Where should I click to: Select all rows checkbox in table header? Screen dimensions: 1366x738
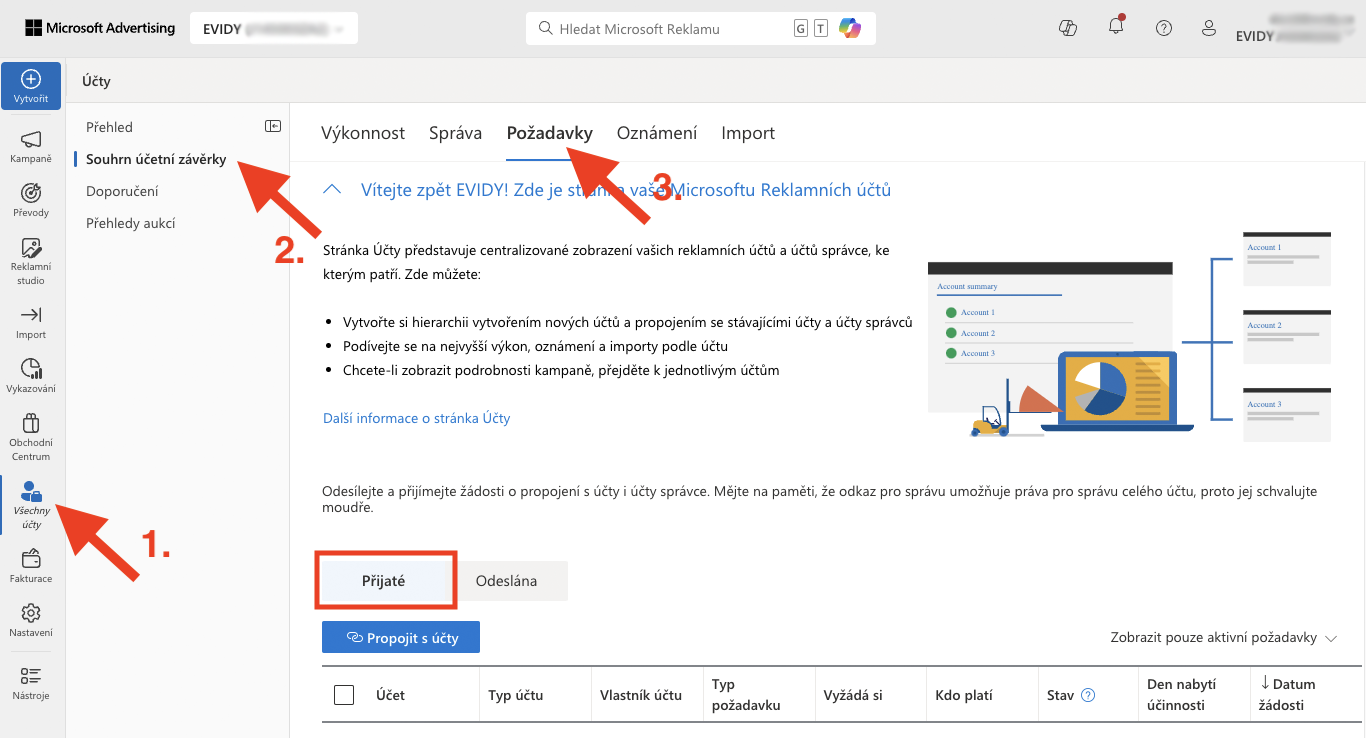pyautogui.click(x=344, y=695)
